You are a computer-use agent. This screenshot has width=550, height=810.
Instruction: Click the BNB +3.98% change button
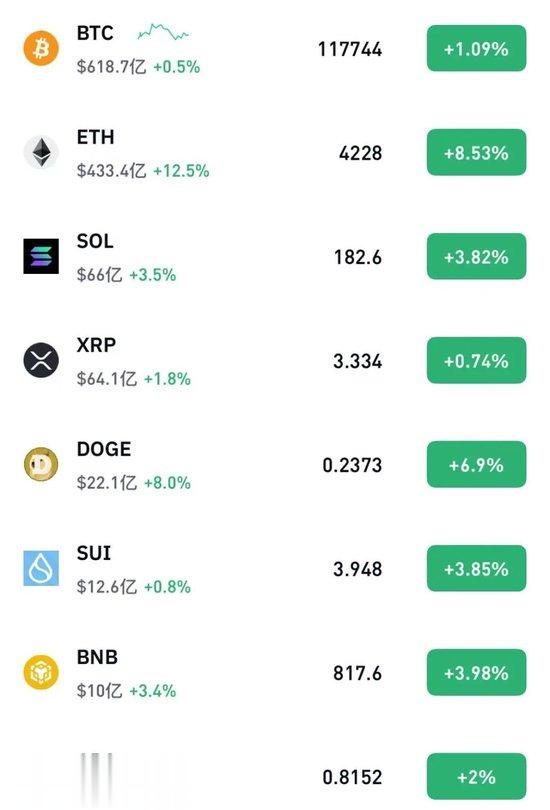[476, 673]
